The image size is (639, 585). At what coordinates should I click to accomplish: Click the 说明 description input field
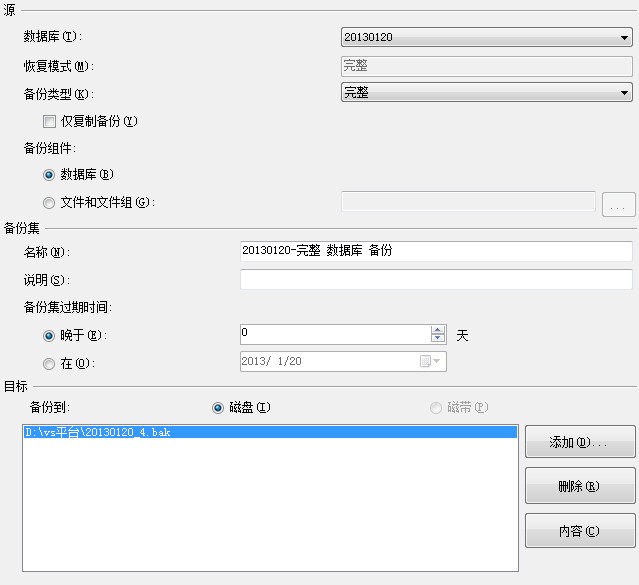pos(436,279)
